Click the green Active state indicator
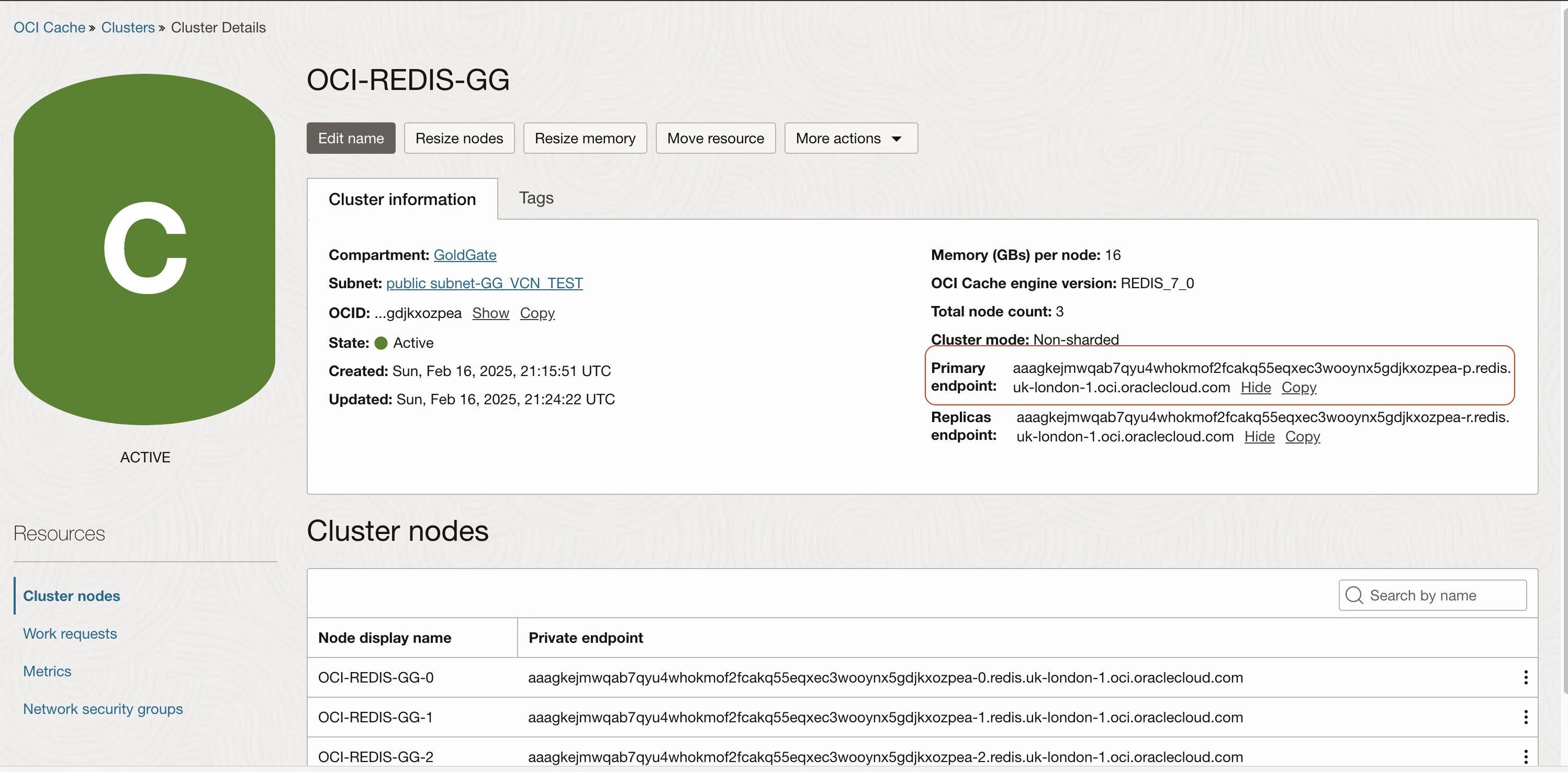Image resolution: width=1568 pixels, height=772 pixels. (x=380, y=343)
